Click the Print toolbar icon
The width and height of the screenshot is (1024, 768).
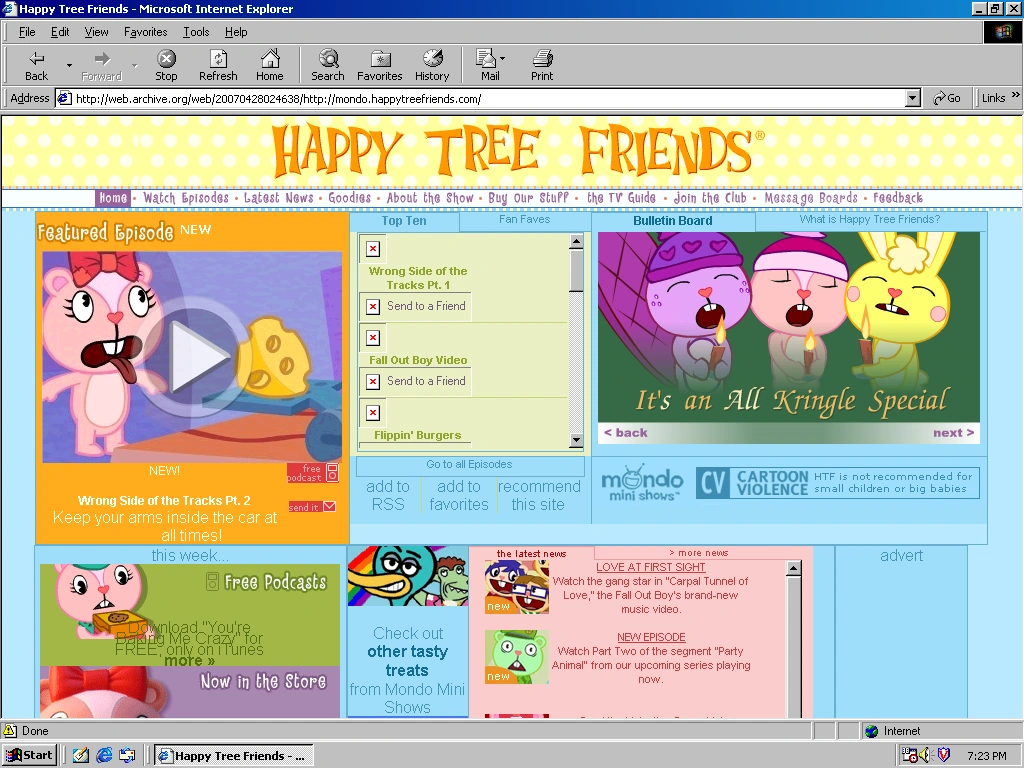tap(541, 64)
